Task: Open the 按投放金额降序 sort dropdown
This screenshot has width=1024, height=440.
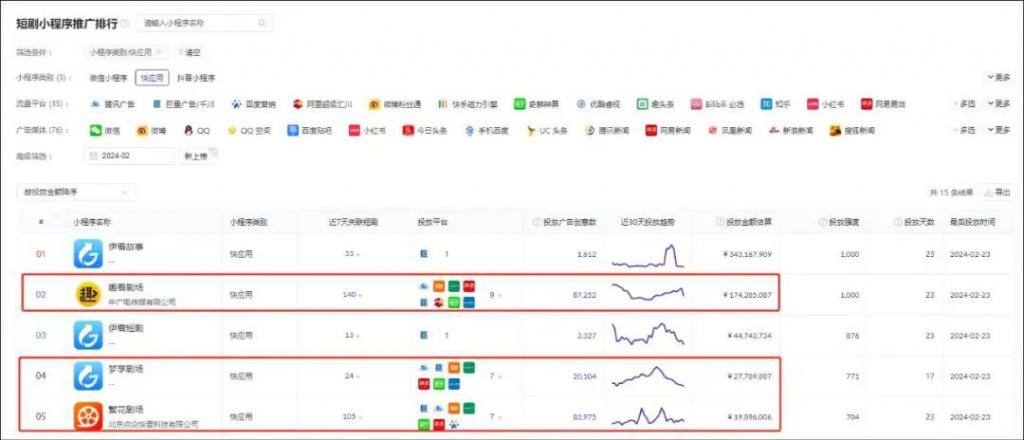Action: 76,193
